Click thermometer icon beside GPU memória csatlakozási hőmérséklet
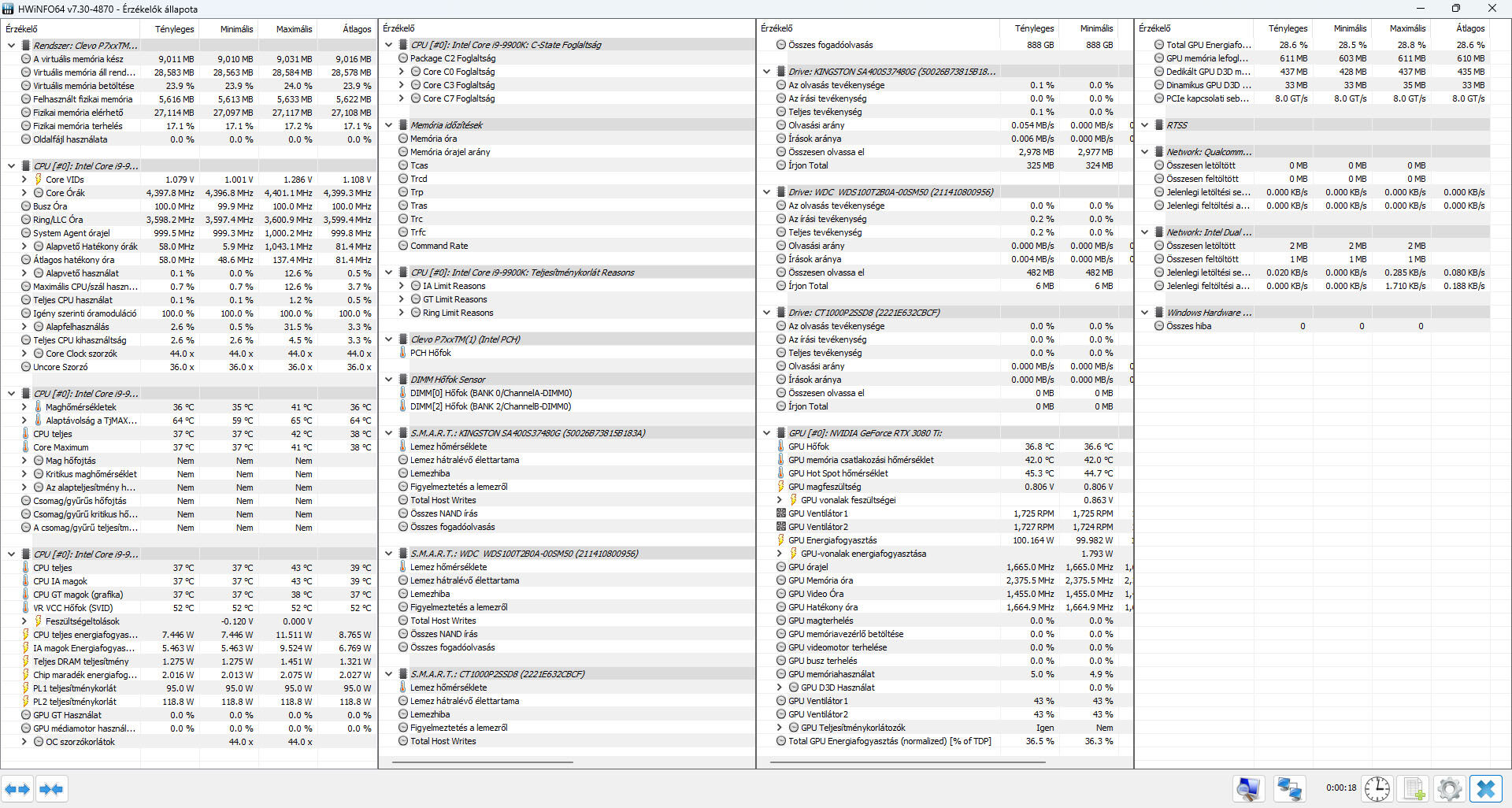 click(x=781, y=460)
